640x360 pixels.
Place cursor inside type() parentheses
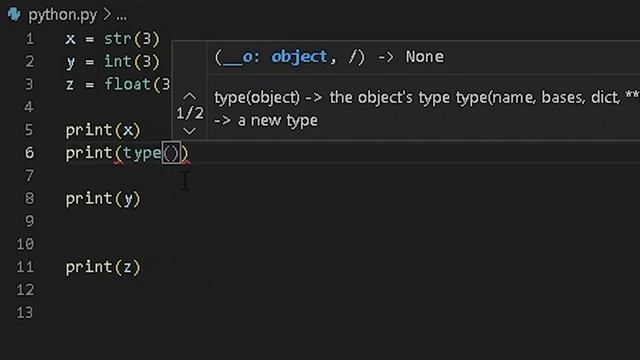coord(171,153)
